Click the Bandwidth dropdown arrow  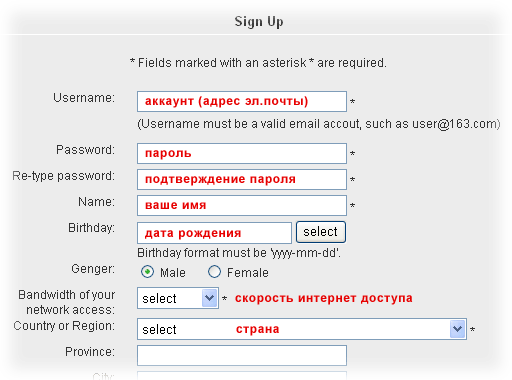pos(210,298)
